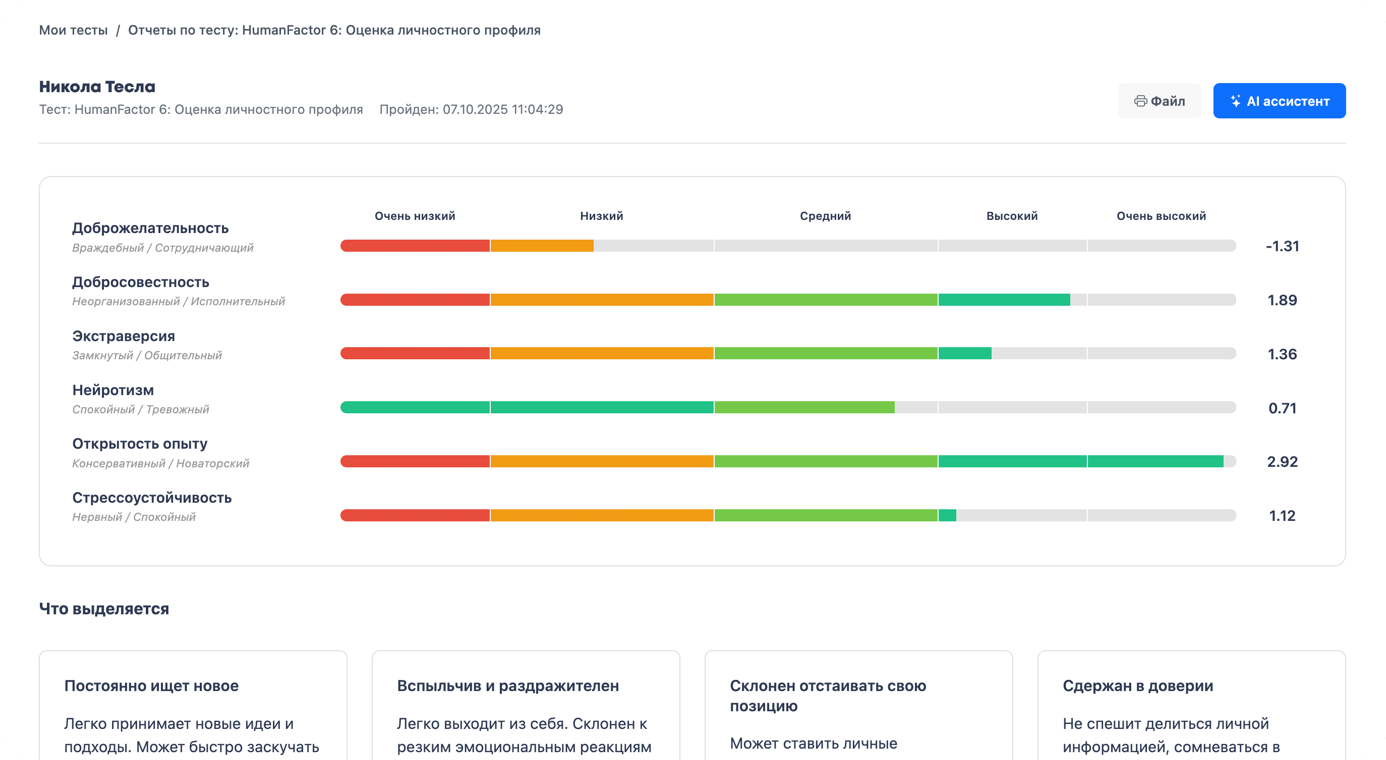Click the Добросовестность score bar

point(787,300)
